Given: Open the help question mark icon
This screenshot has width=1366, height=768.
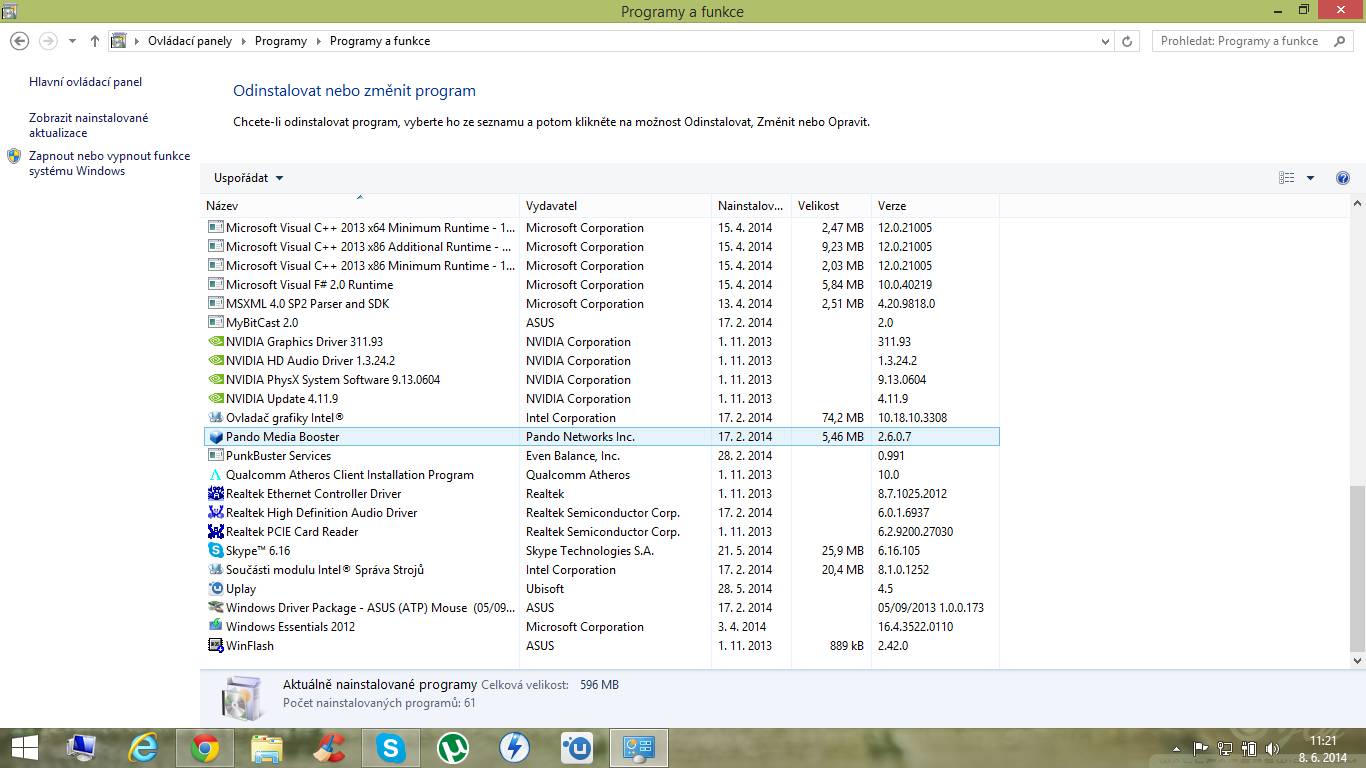Looking at the screenshot, I should click(1343, 178).
